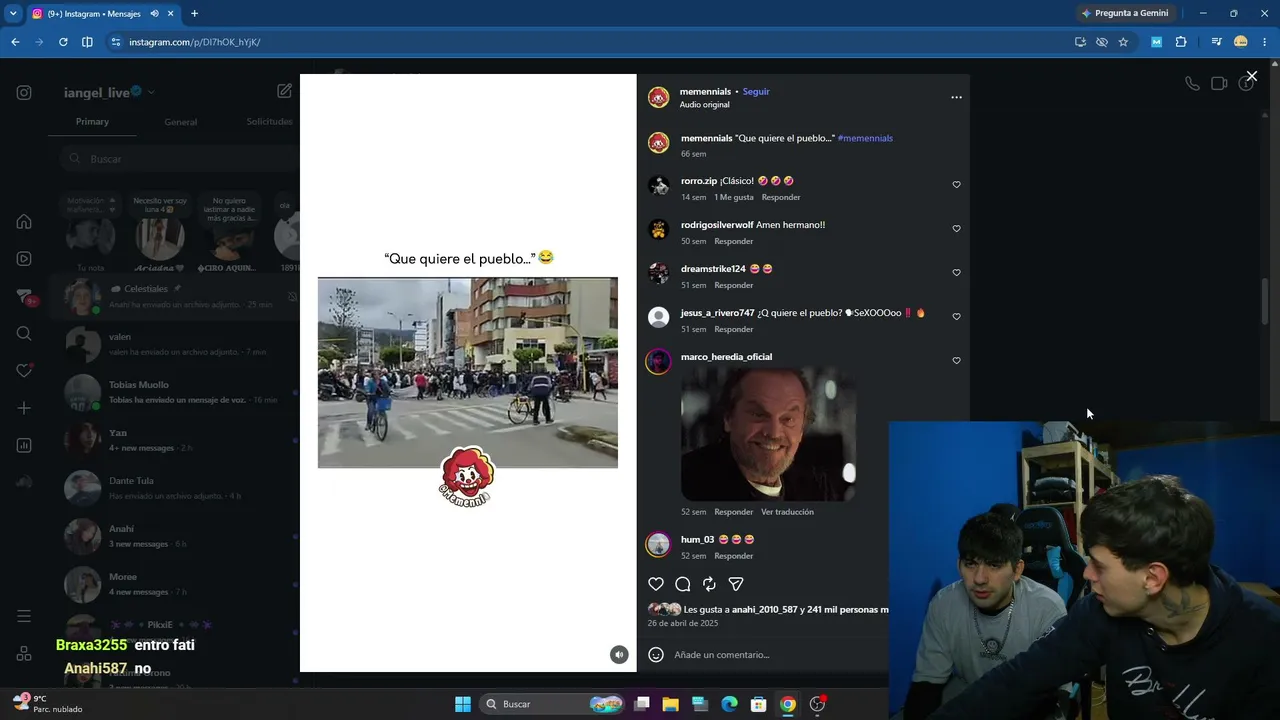Like dreamstrike124's comment
This screenshot has height=720, width=1280.
coord(956,273)
